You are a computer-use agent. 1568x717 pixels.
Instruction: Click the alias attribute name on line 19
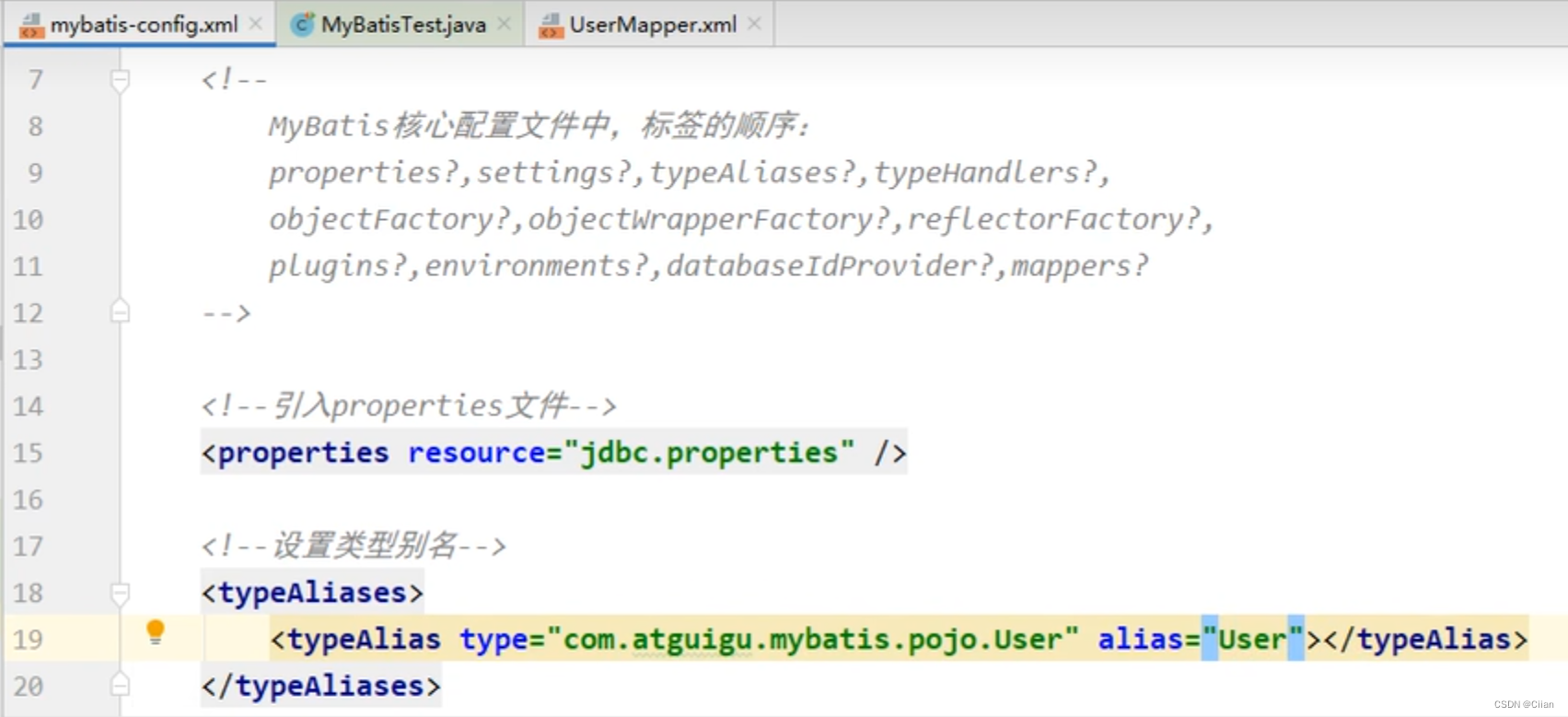pyautogui.click(x=1140, y=640)
